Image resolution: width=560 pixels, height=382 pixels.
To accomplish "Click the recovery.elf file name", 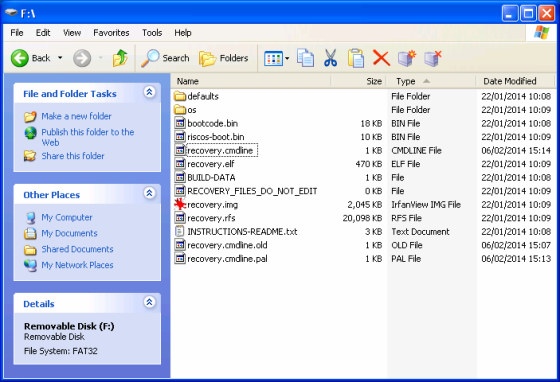I will (211, 164).
